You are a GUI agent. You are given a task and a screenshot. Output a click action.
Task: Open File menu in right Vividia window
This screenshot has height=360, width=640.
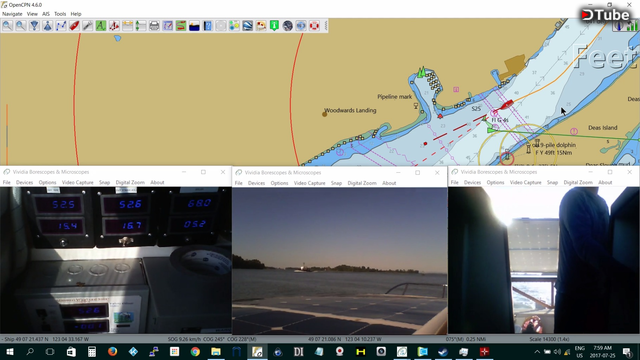click(x=454, y=182)
